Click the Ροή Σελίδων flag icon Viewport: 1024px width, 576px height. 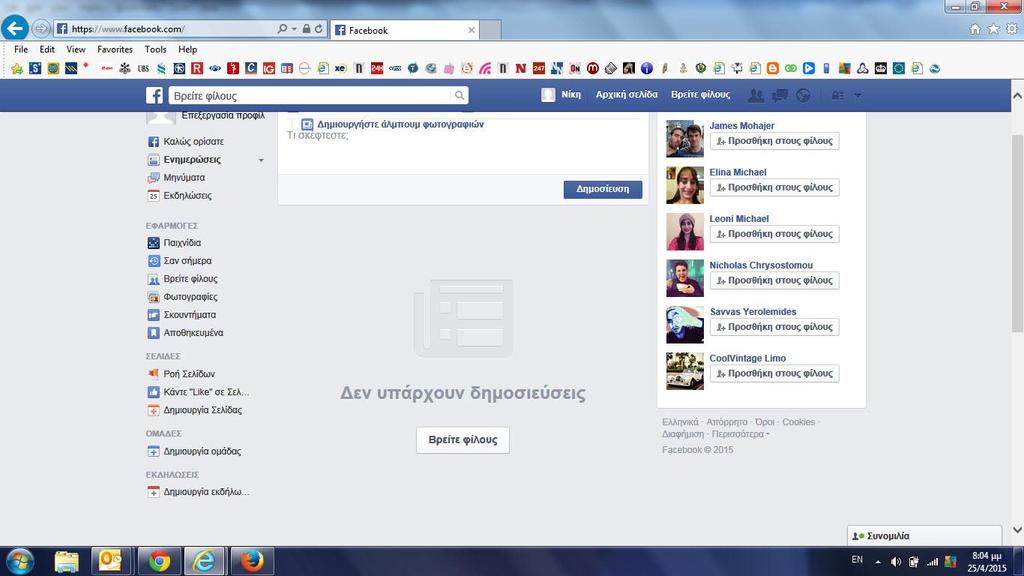coord(153,374)
